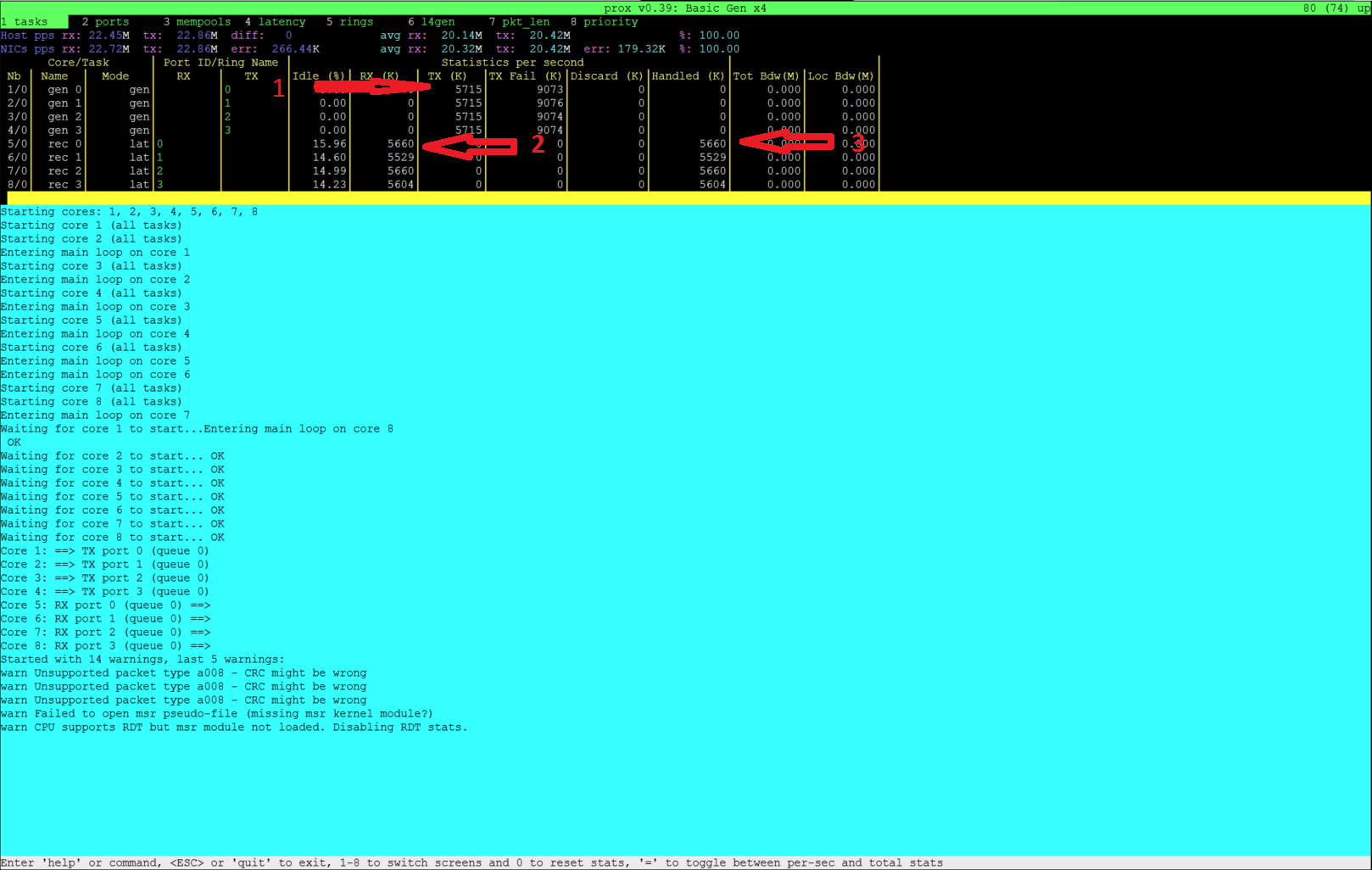Switch to the pkt_len tab
Screen dimensions: 1372x870
coord(519,22)
